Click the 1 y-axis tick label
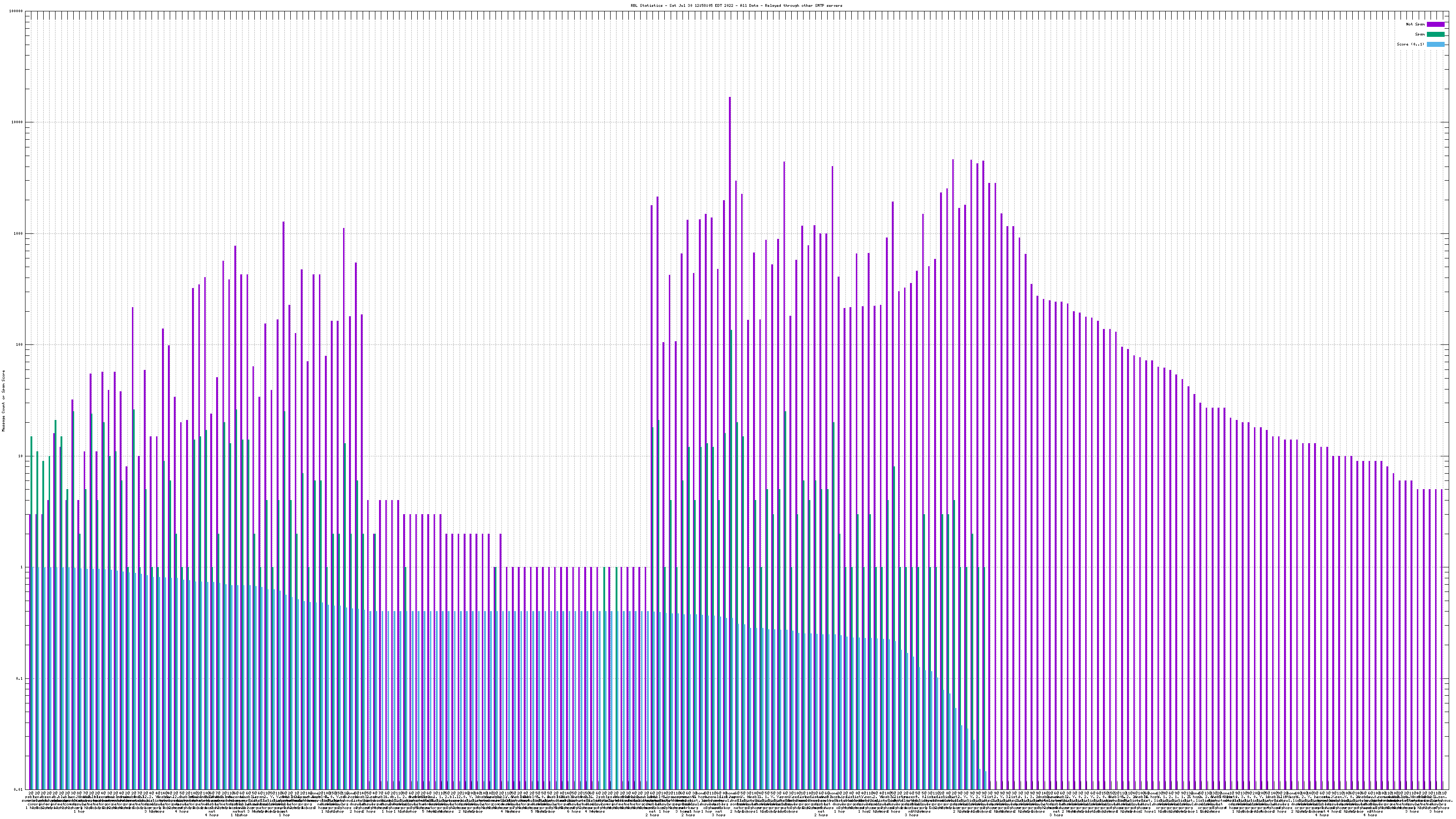The image size is (1456, 819). [x=22, y=567]
